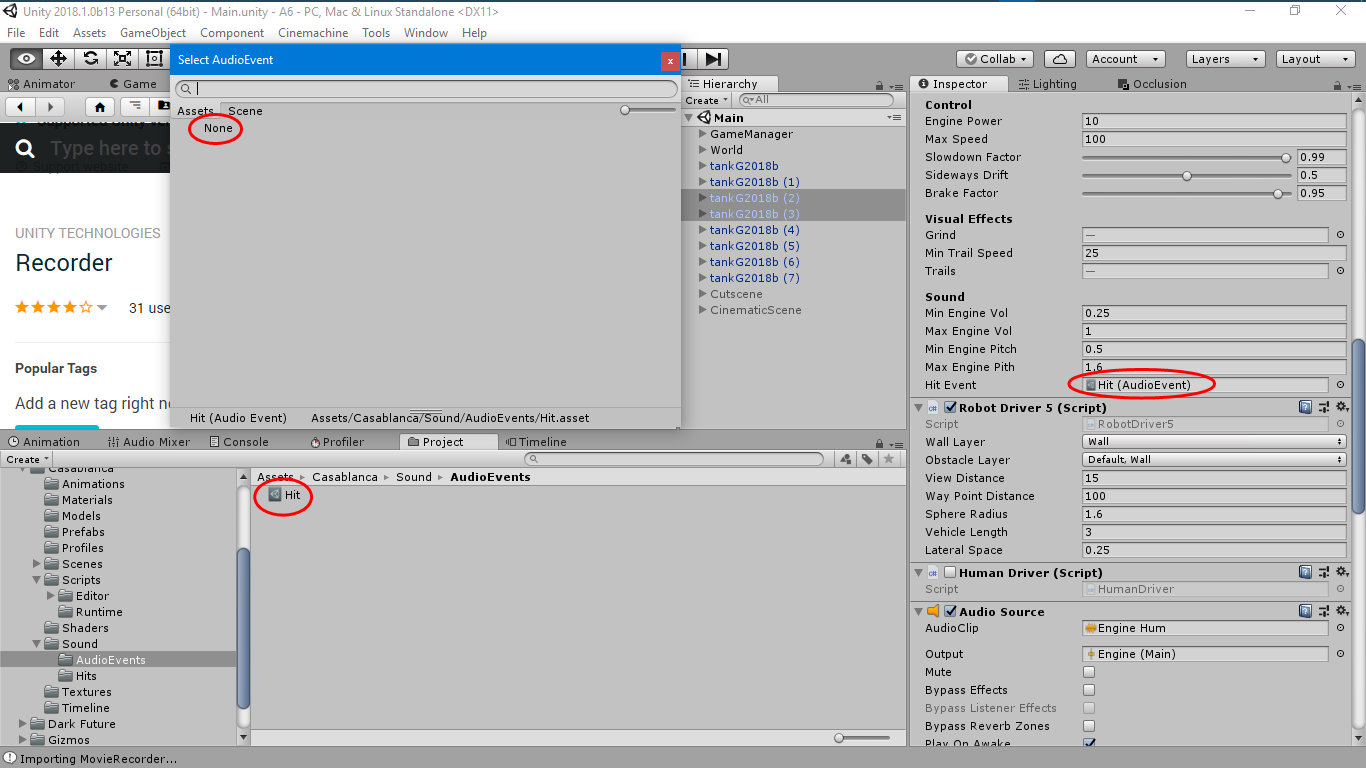1366x768 pixels.
Task: Click Search by Type icon in Project panel
Action: pyautogui.click(x=847, y=459)
